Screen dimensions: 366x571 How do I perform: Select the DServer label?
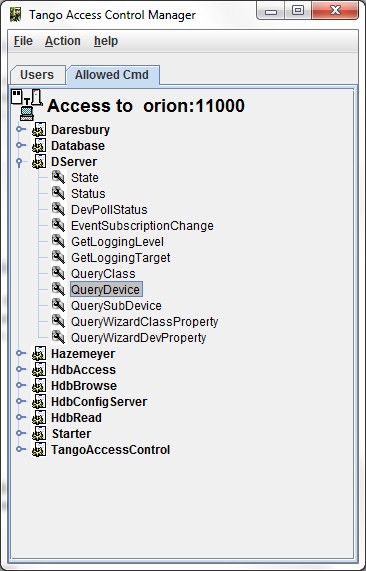pyautogui.click(x=74, y=162)
